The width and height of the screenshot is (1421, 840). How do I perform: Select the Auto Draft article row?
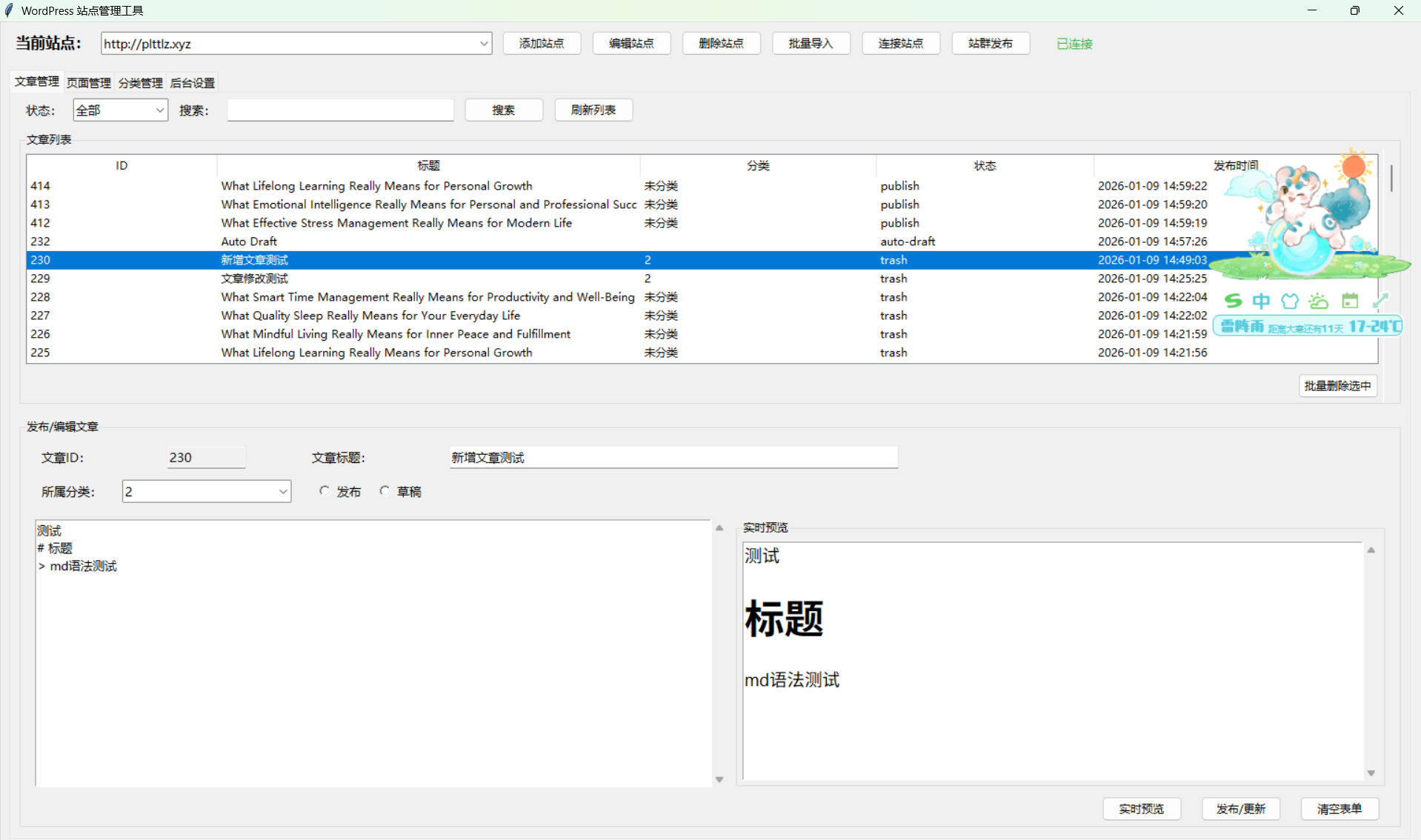249,241
